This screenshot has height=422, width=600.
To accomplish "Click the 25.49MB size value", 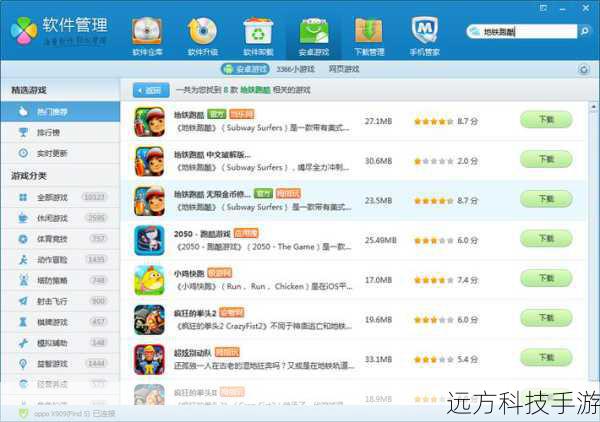I will click(380, 240).
